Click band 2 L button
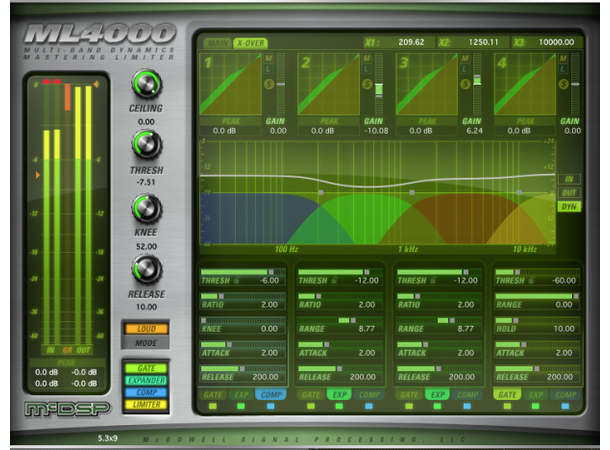The width and height of the screenshot is (610, 450). click(366, 69)
